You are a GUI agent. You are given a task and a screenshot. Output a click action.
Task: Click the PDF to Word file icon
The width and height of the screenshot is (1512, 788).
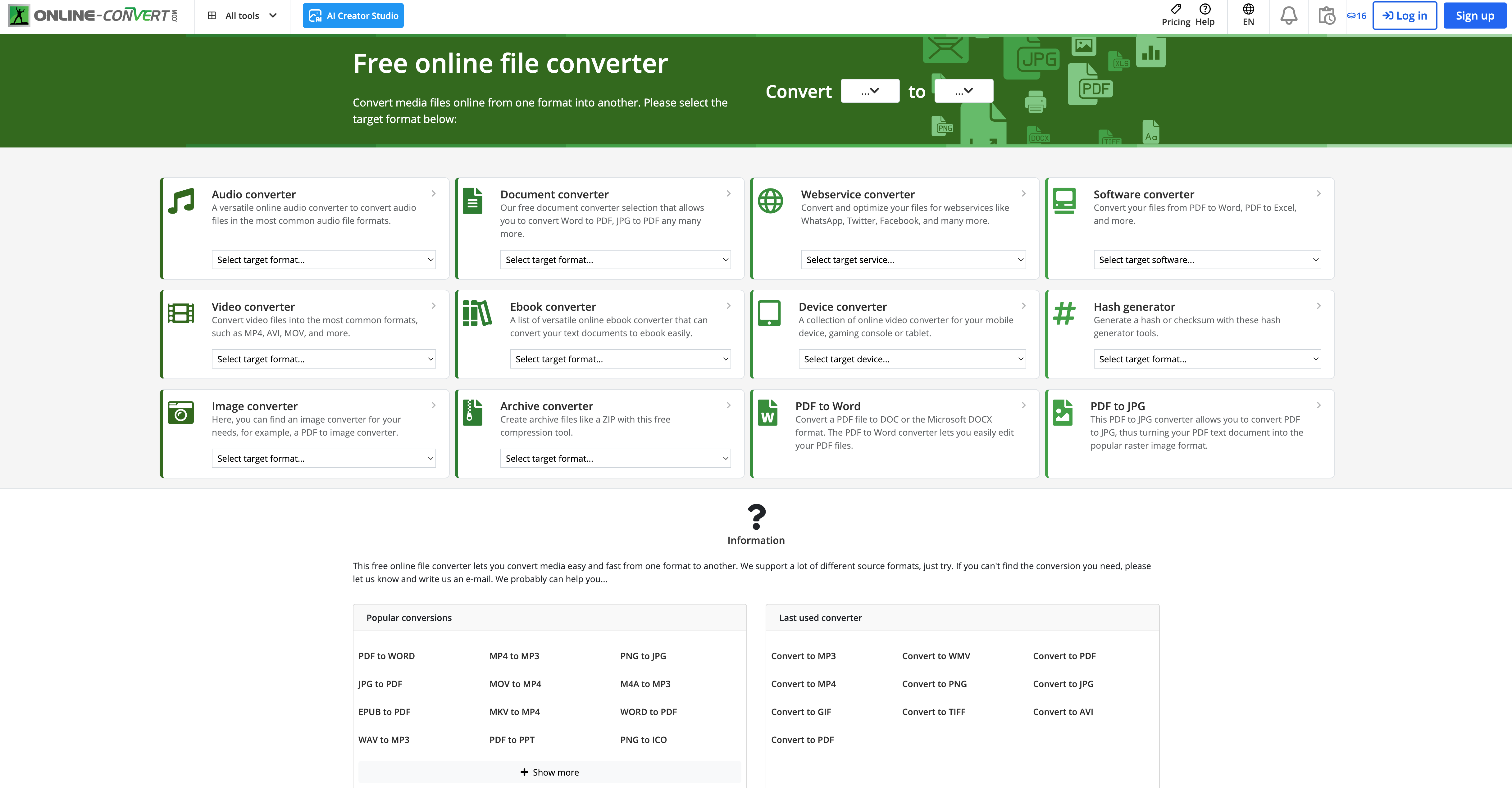coord(768,413)
